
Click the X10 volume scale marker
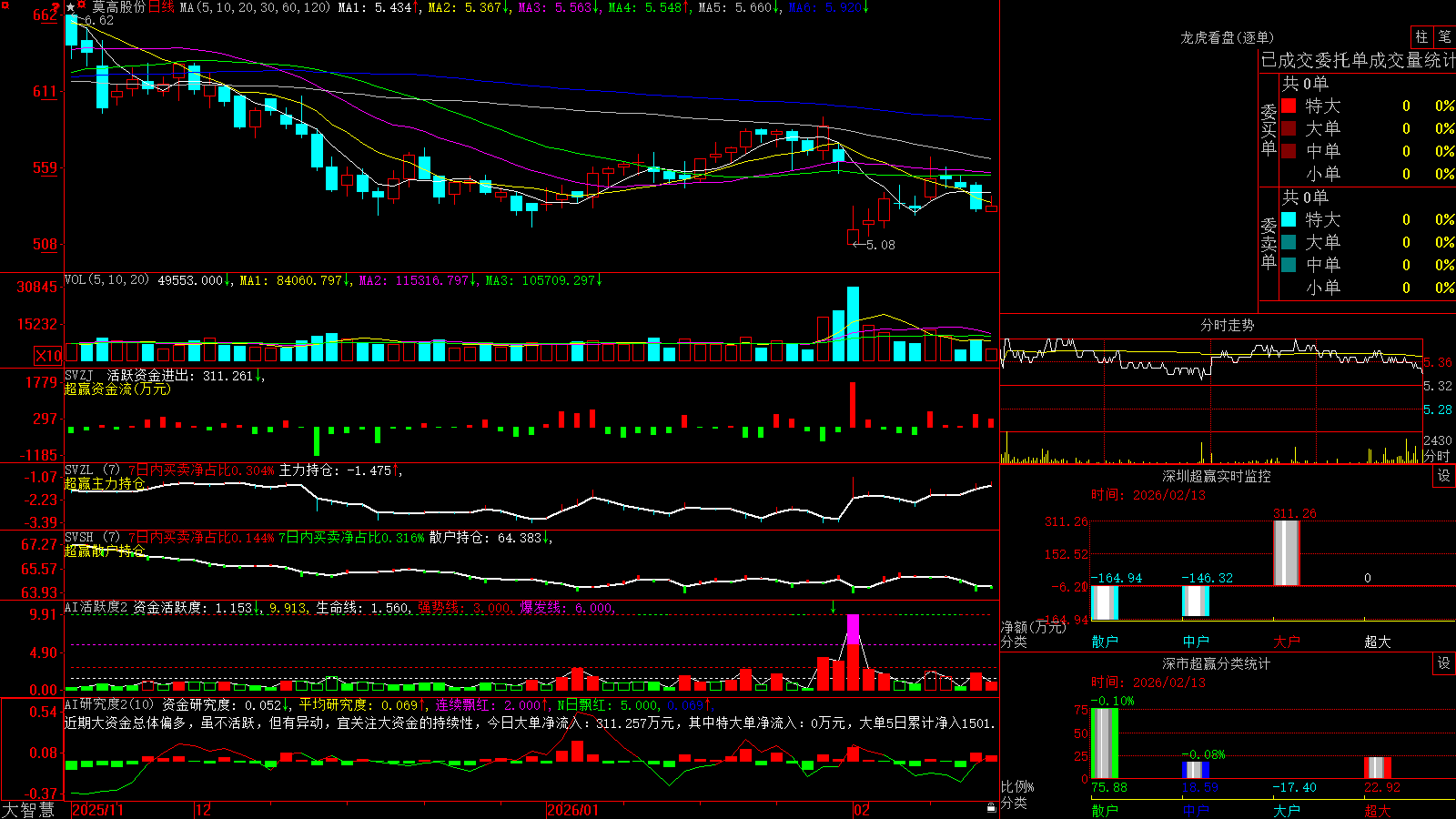pyautogui.click(x=48, y=356)
